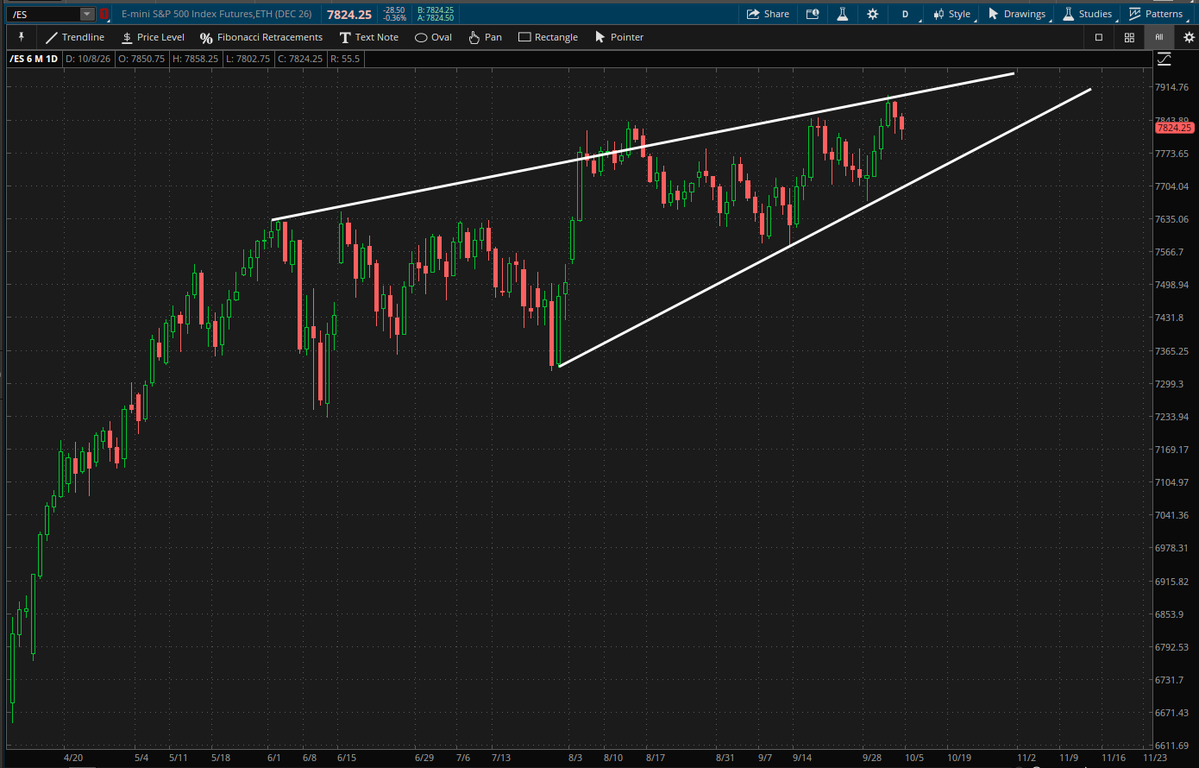Click the 6/1 date axis label

point(274,758)
